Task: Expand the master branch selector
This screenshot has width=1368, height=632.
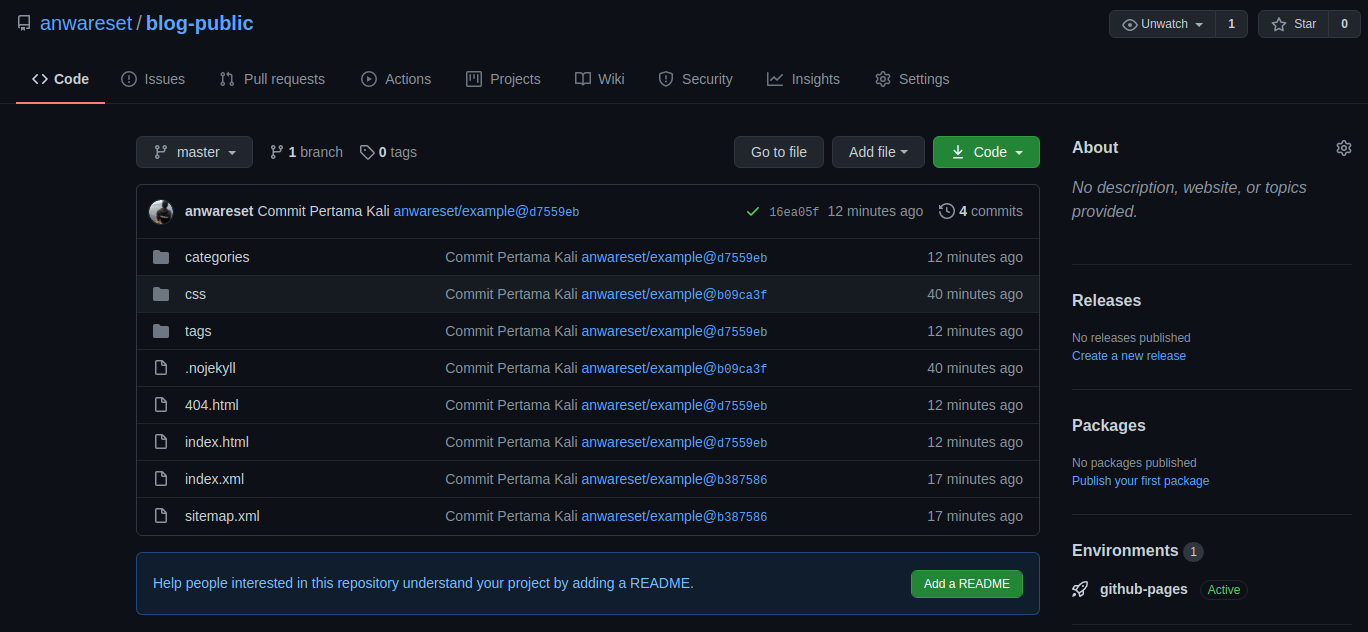Action: 195,152
